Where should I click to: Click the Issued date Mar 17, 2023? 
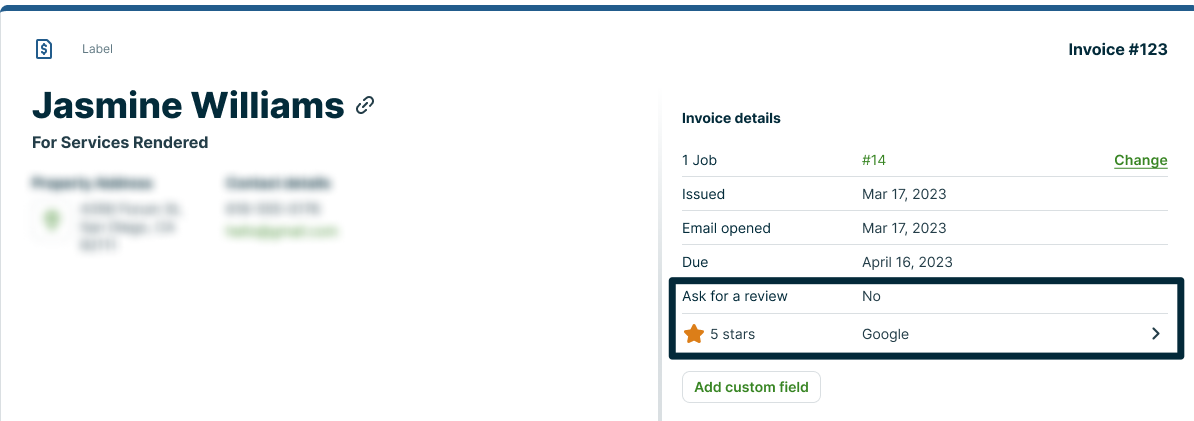(x=903, y=194)
